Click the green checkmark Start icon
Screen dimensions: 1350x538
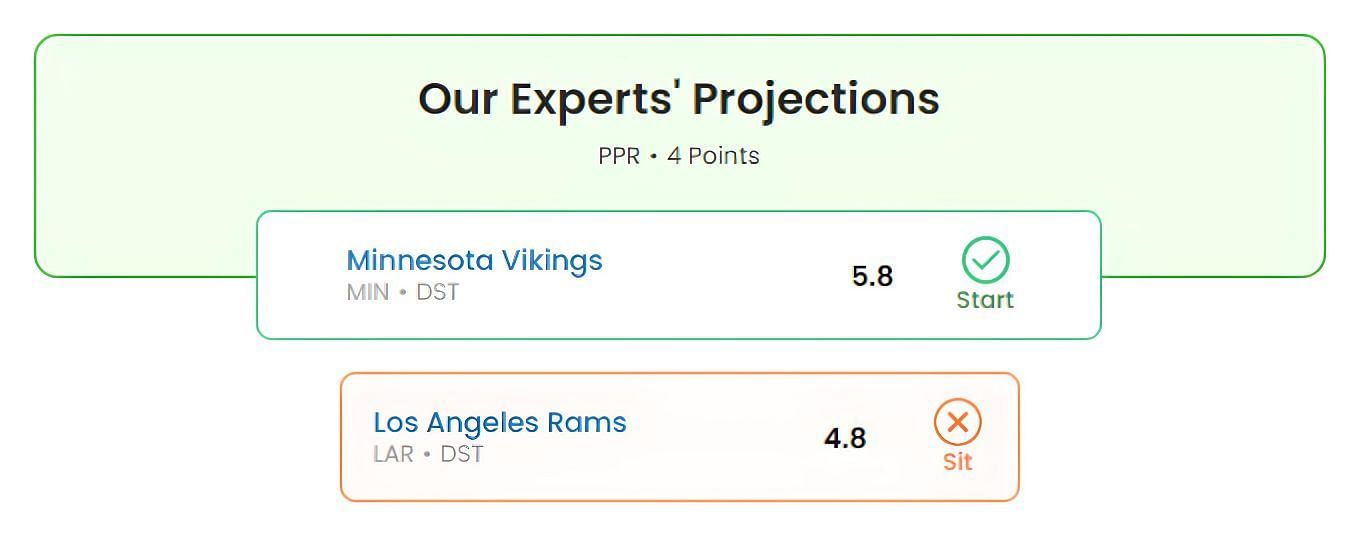coord(985,260)
